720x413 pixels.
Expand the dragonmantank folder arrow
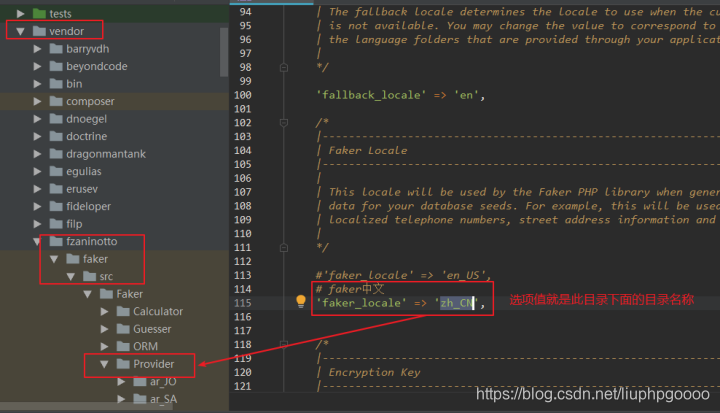[x=37, y=154]
